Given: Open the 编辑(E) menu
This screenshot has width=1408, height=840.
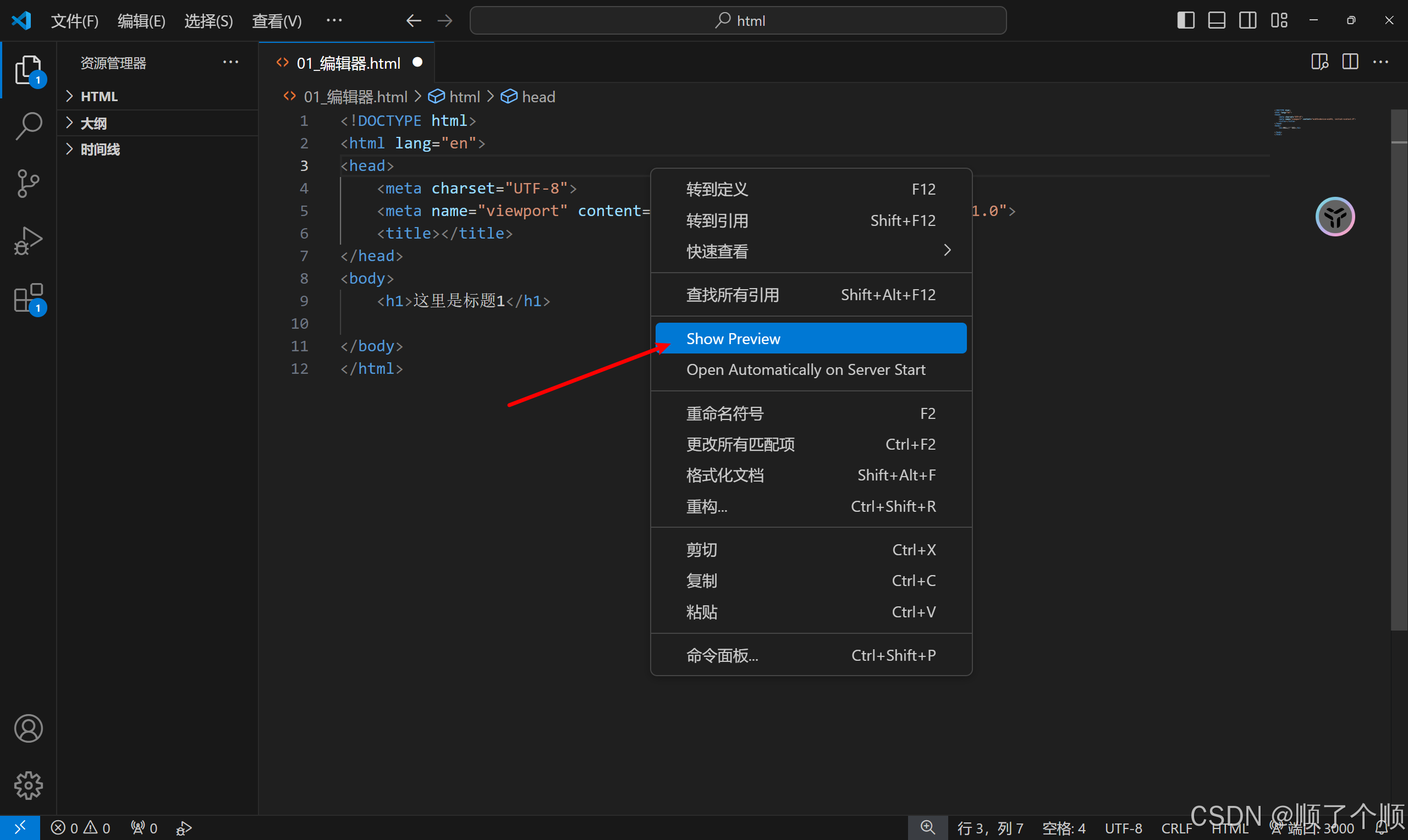Looking at the screenshot, I should click(x=141, y=21).
